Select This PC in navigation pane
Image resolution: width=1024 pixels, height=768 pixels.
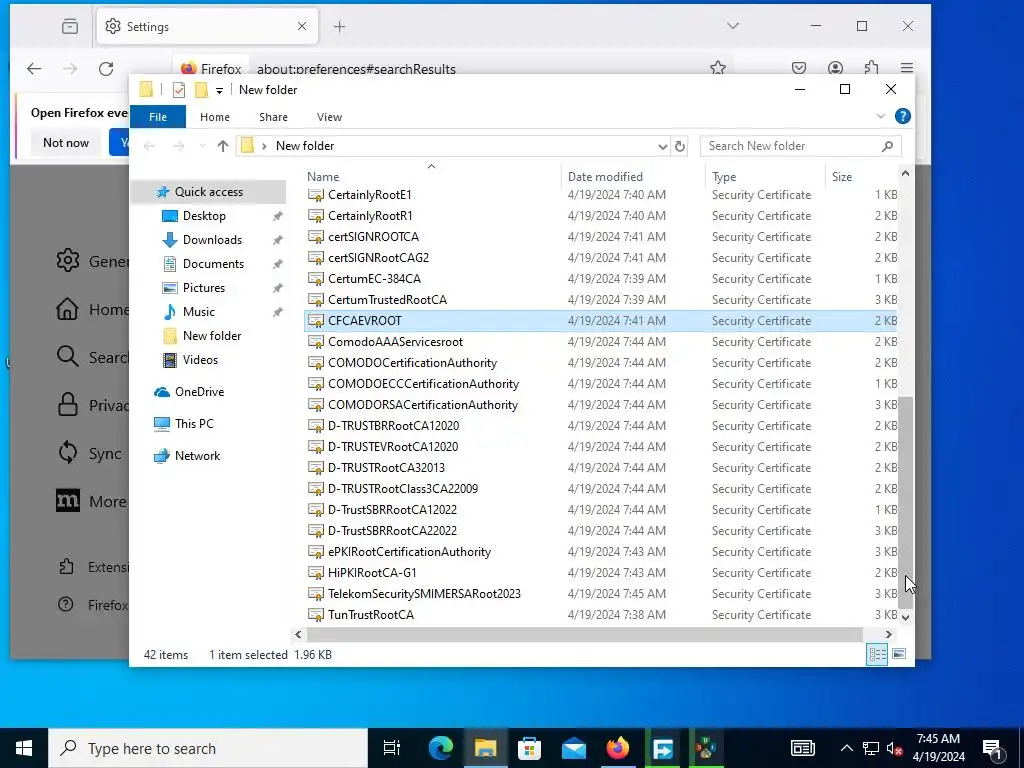(x=194, y=424)
